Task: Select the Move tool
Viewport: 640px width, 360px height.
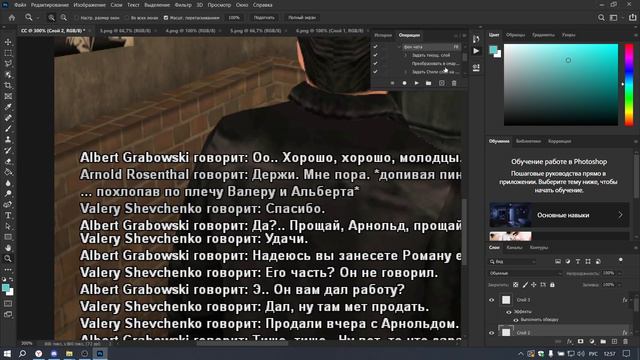Action: [8, 42]
